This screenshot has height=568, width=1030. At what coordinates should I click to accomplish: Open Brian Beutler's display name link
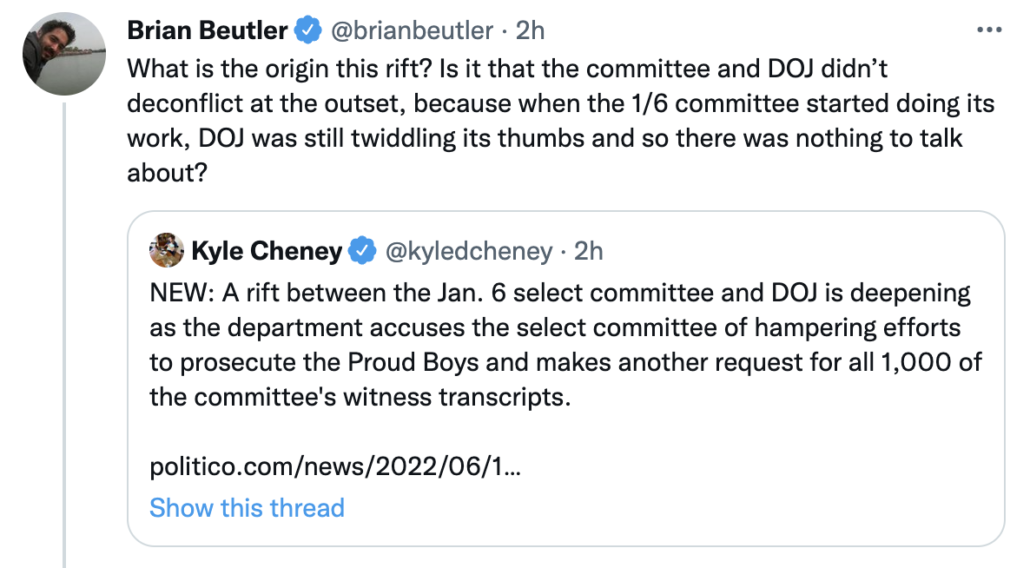(x=208, y=31)
